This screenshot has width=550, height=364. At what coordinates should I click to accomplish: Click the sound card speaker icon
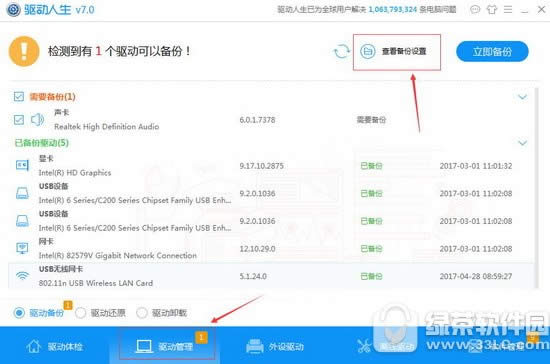(x=37, y=120)
